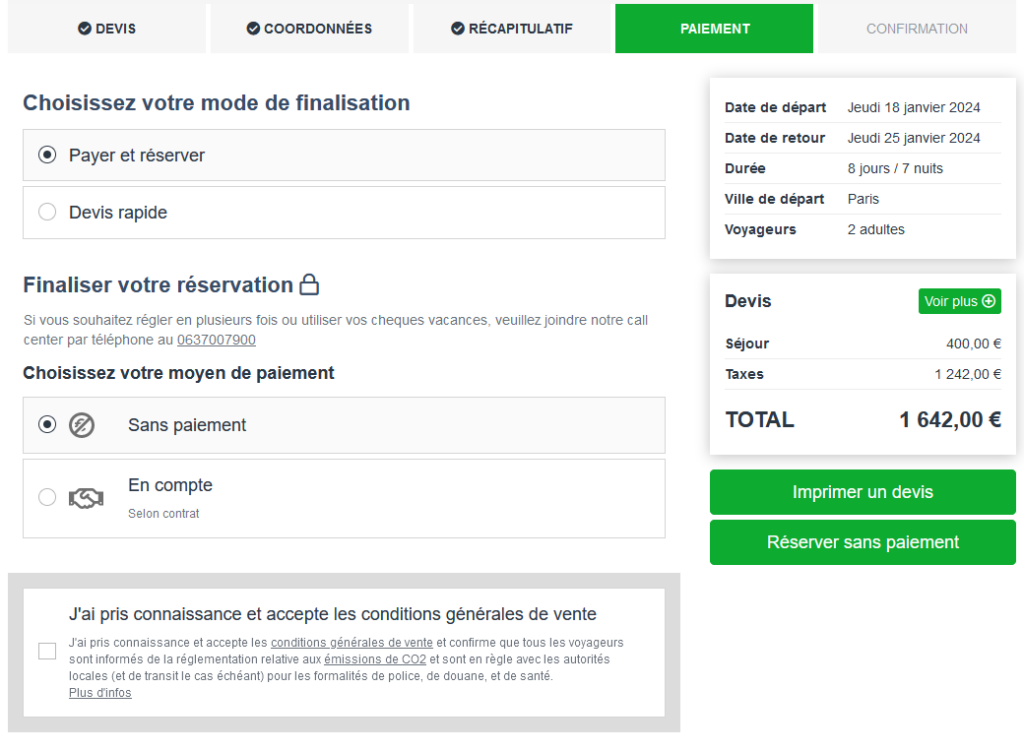Follow the Plus d'infos link
Screen dimensions: 1024x751
point(100,693)
